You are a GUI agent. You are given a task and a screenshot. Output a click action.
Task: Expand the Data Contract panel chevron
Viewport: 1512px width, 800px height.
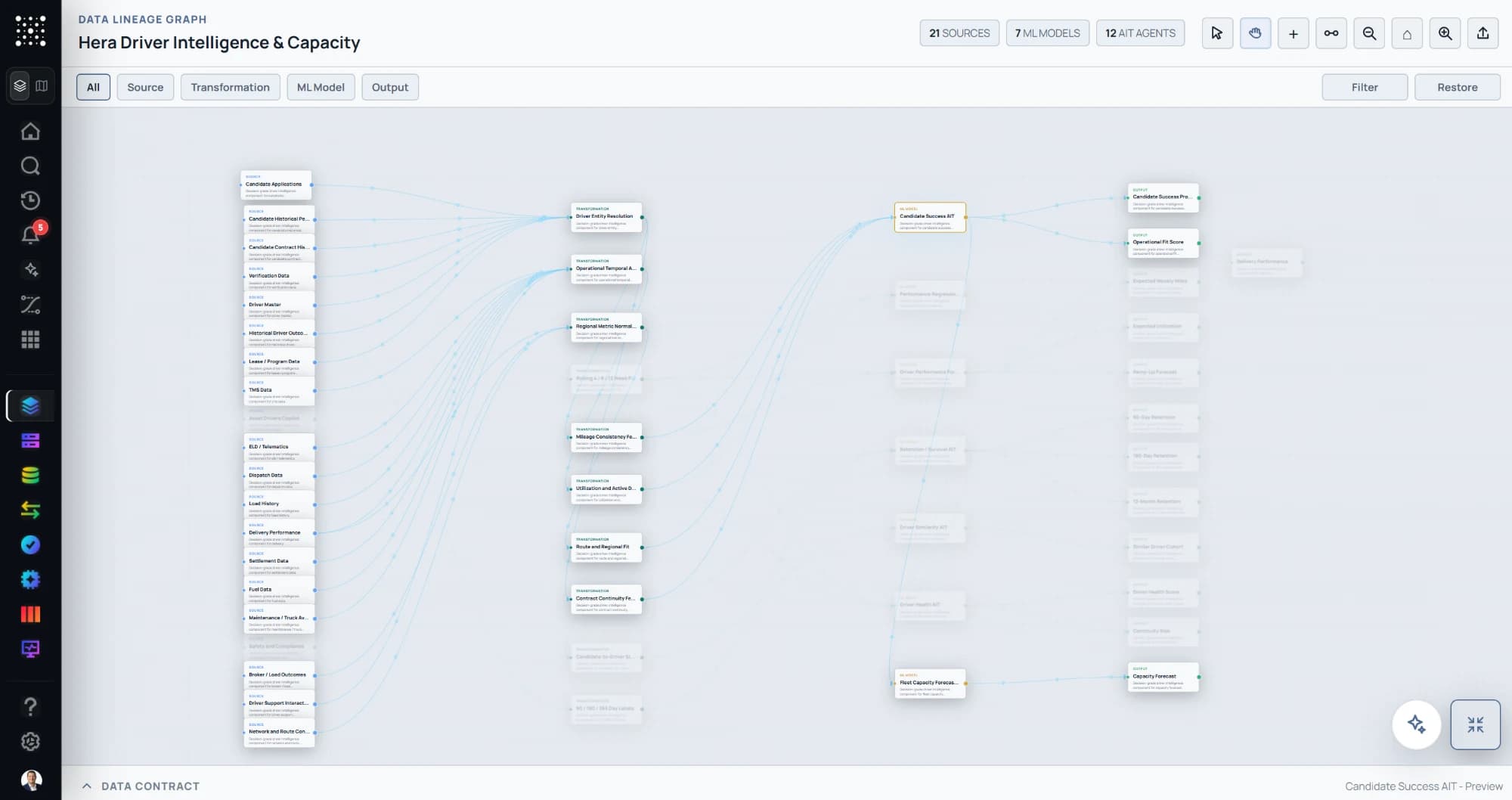[87, 786]
